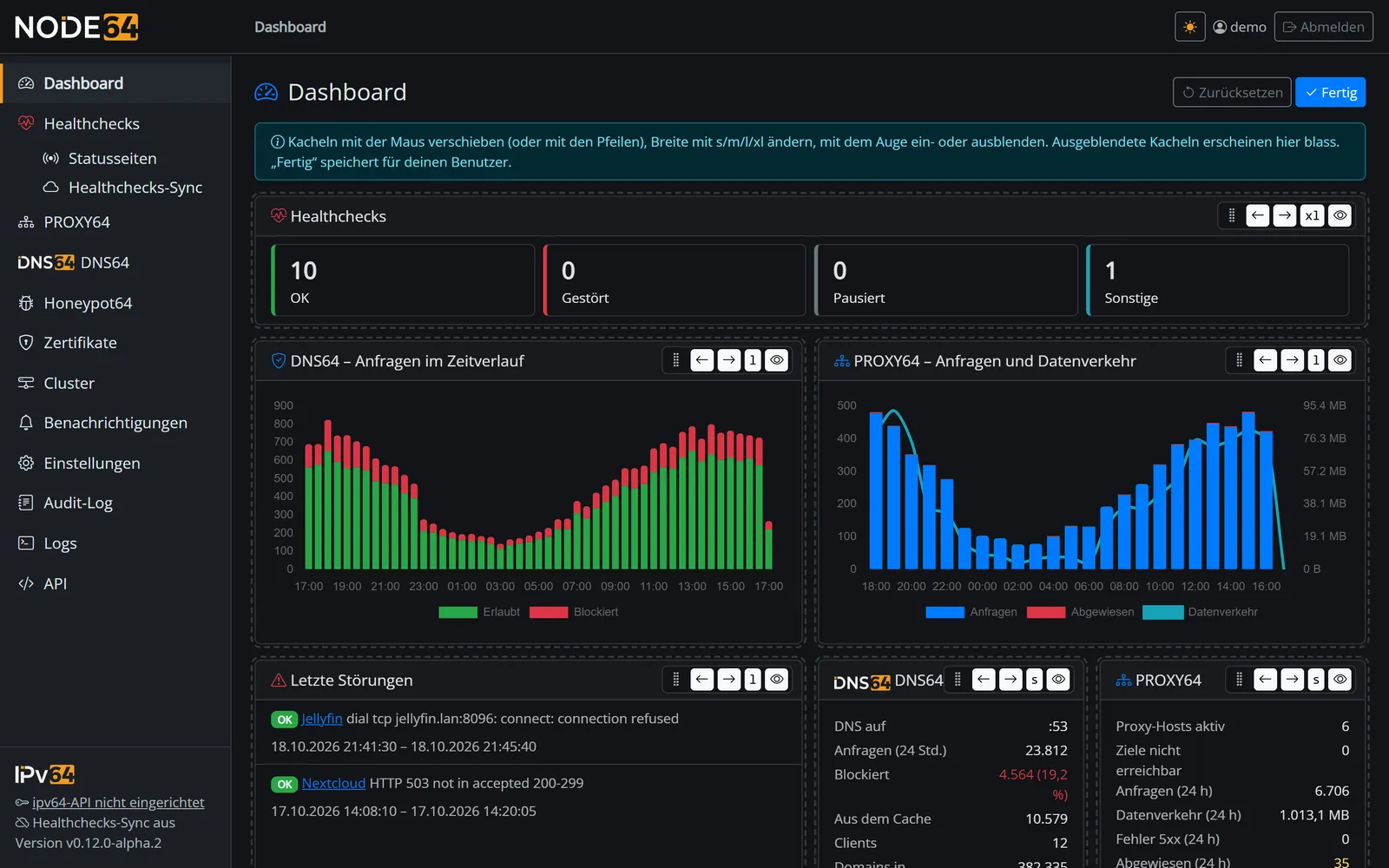Open Audit-Log in the sidebar

115,503
